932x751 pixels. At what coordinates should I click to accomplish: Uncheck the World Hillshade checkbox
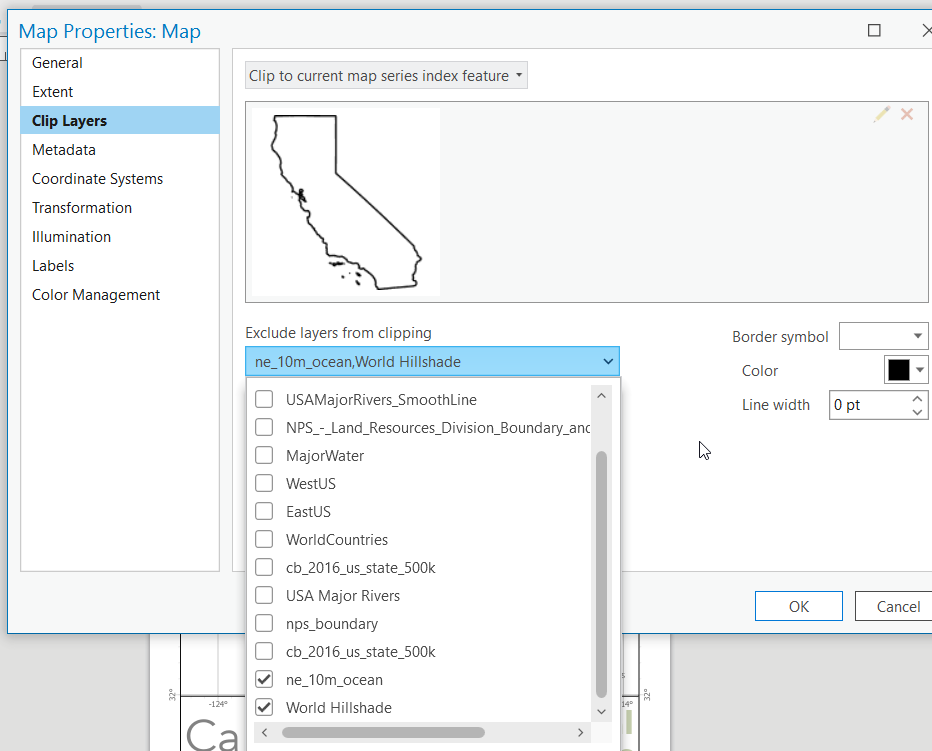(264, 708)
